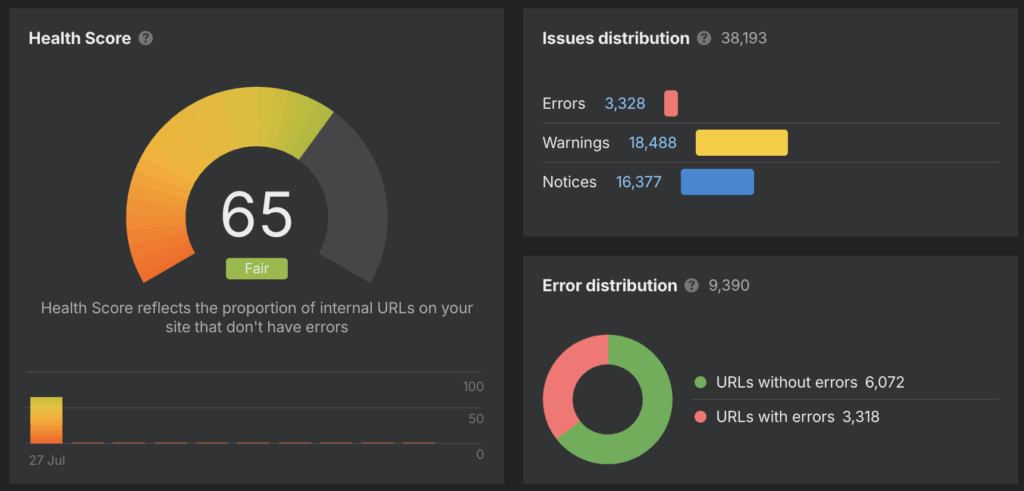
Task: Click the blue Notices distribution bar
Action: point(717,182)
